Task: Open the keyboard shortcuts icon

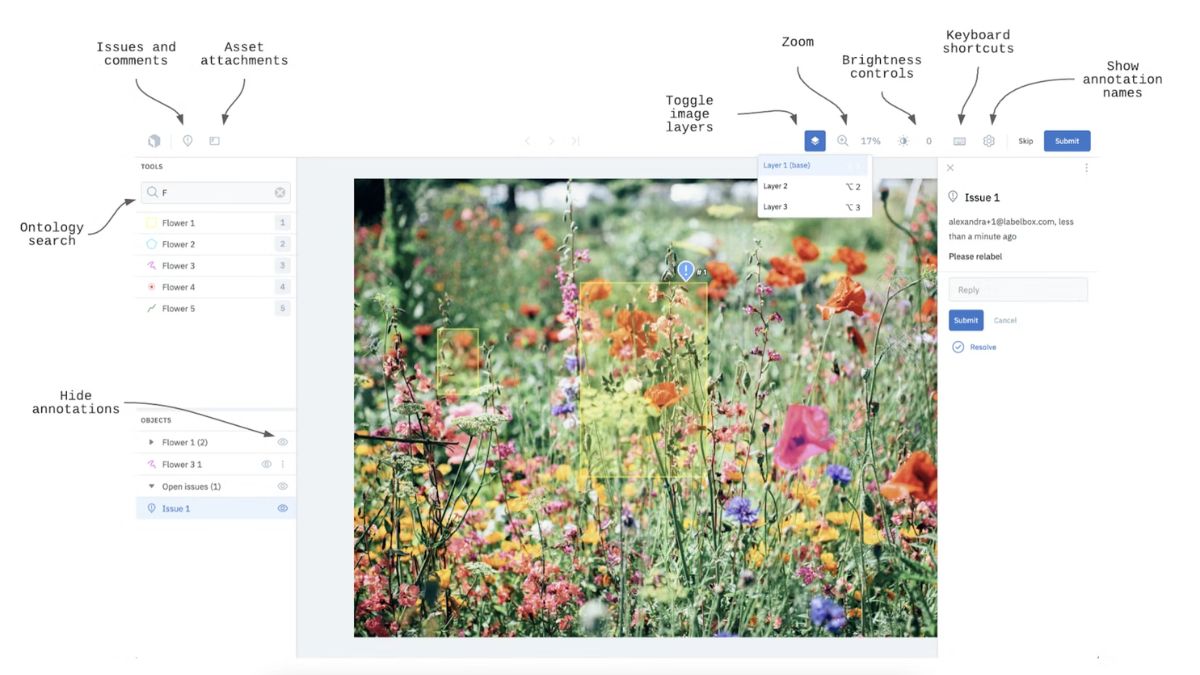Action: click(x=960, y=141)
